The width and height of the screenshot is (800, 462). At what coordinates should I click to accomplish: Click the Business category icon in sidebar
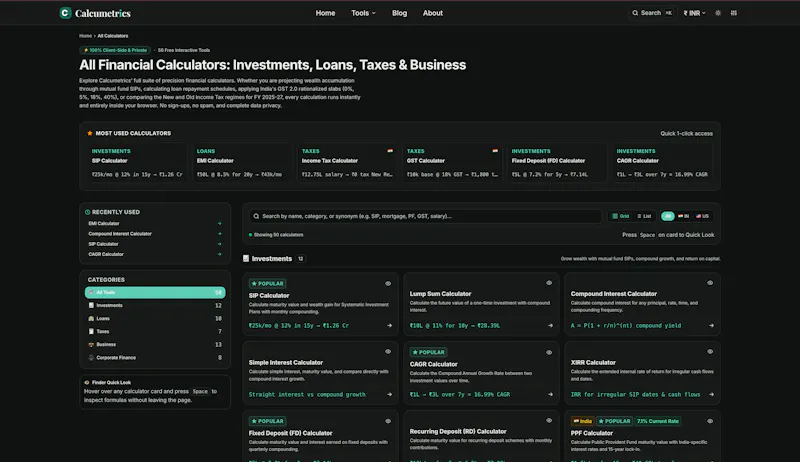(x=91, y=345)
